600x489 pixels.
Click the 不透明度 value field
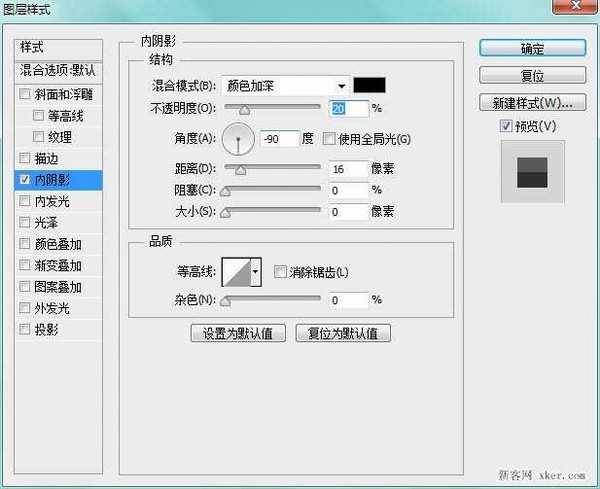tap(349, 109)
